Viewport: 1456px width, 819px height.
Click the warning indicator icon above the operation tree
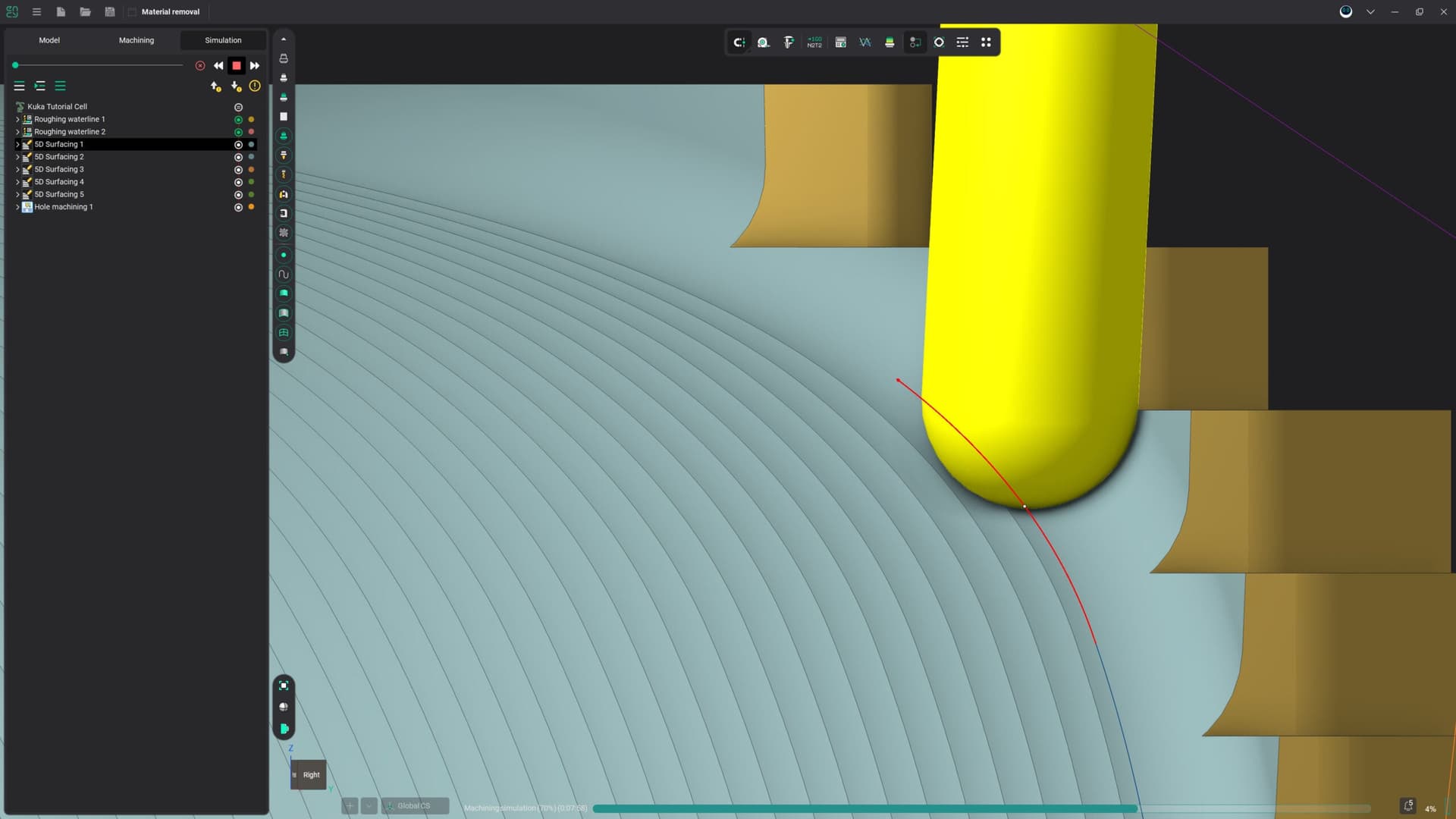click(x=255, y=86)
